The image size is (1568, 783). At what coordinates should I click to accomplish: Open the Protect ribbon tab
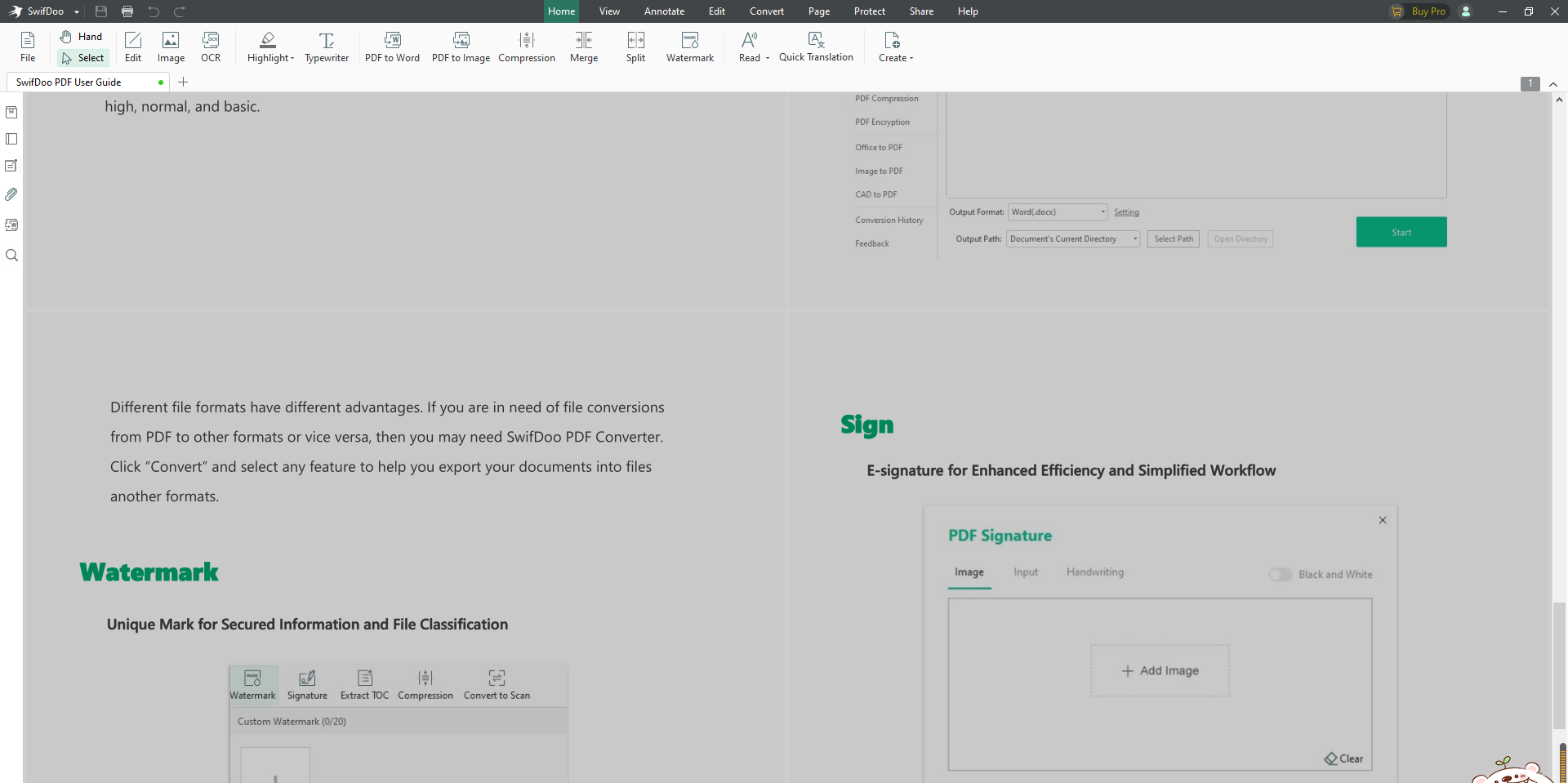click(x=870, y=11)
